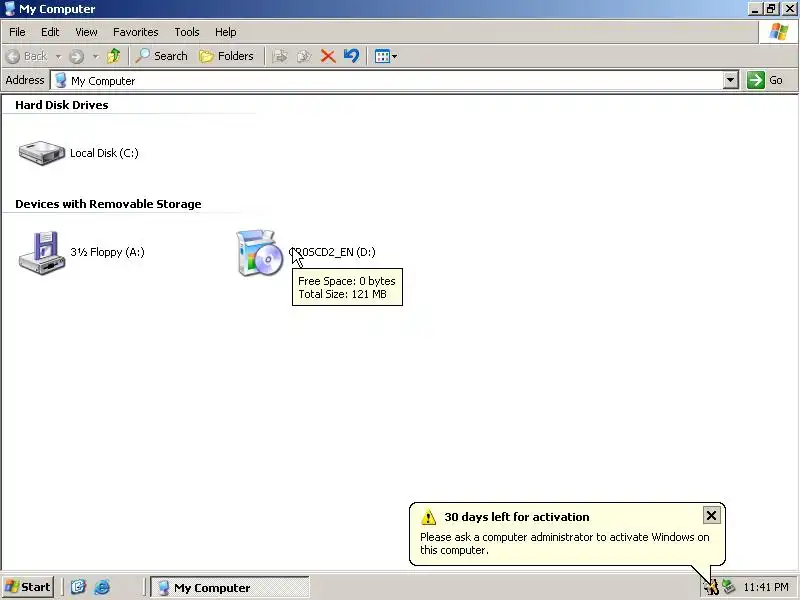Click the My Computer title bar icon

pos(9,9)
